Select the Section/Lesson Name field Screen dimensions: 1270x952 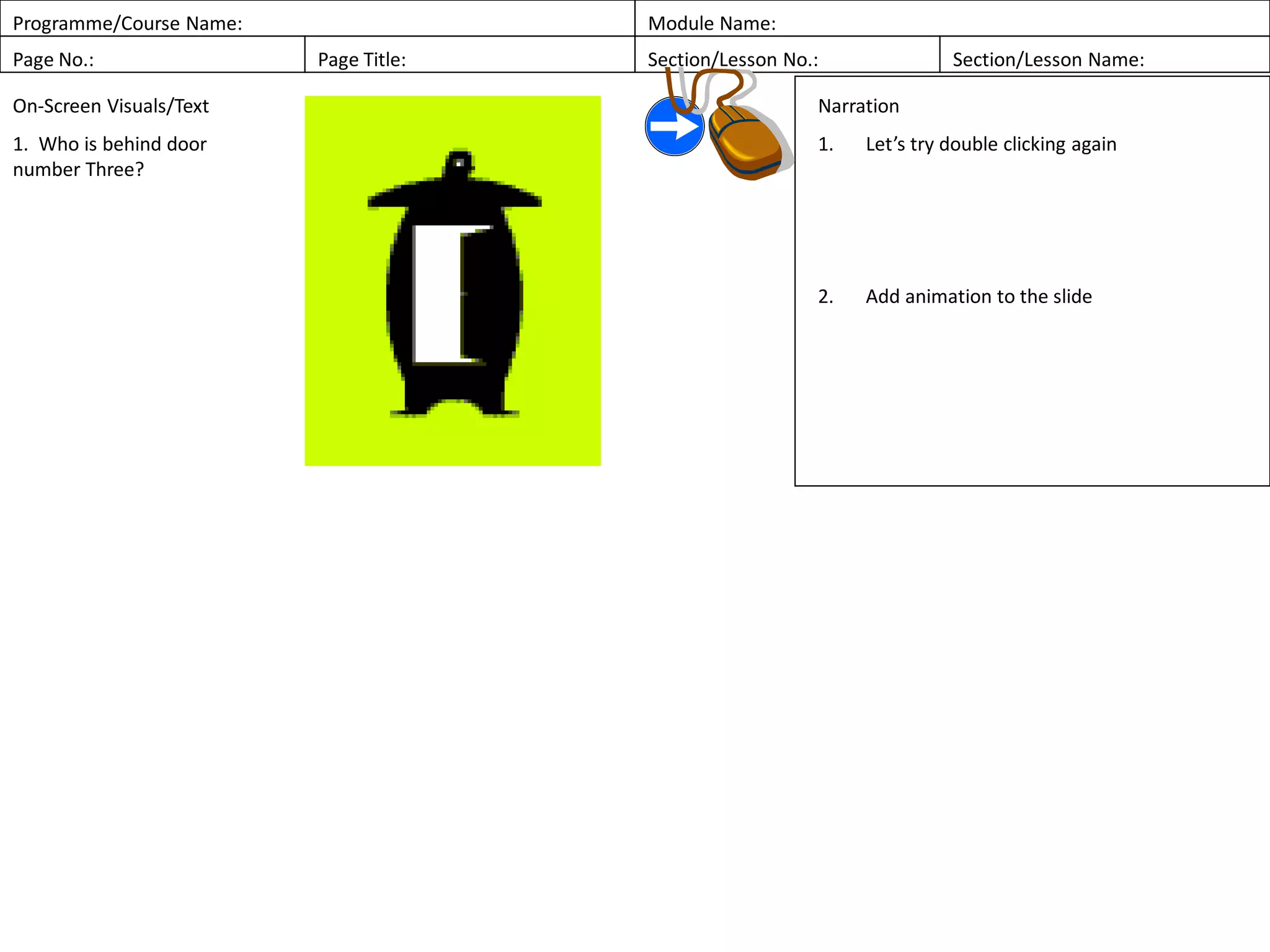click(1105, 55)
